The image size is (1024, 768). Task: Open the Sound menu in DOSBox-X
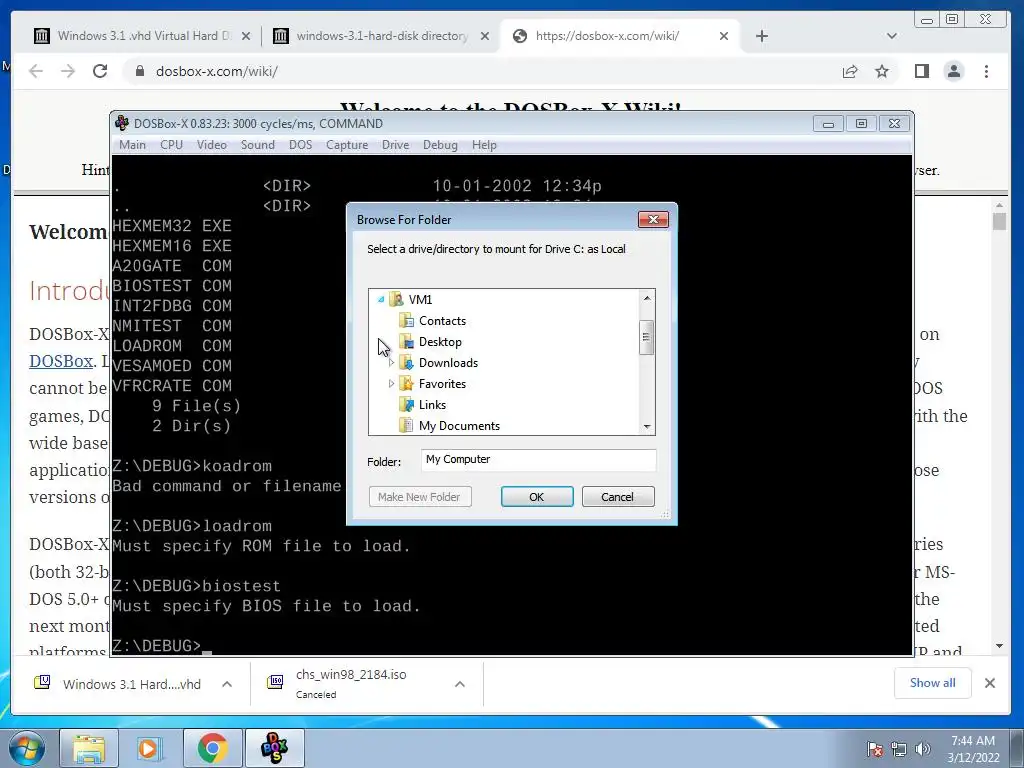tap(257, 145)
